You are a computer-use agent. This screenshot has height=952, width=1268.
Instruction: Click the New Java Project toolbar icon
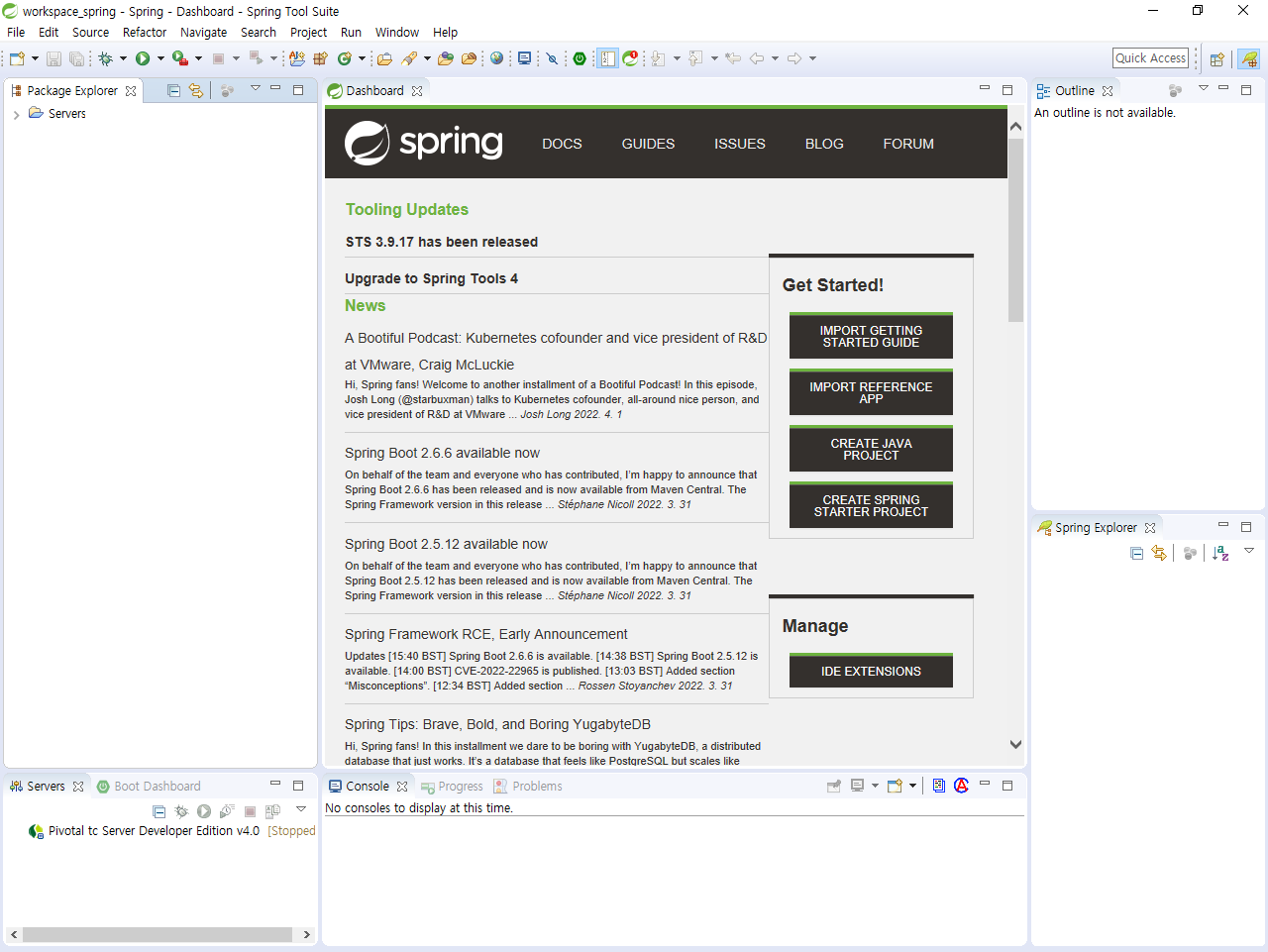click(x=297, y=58)
